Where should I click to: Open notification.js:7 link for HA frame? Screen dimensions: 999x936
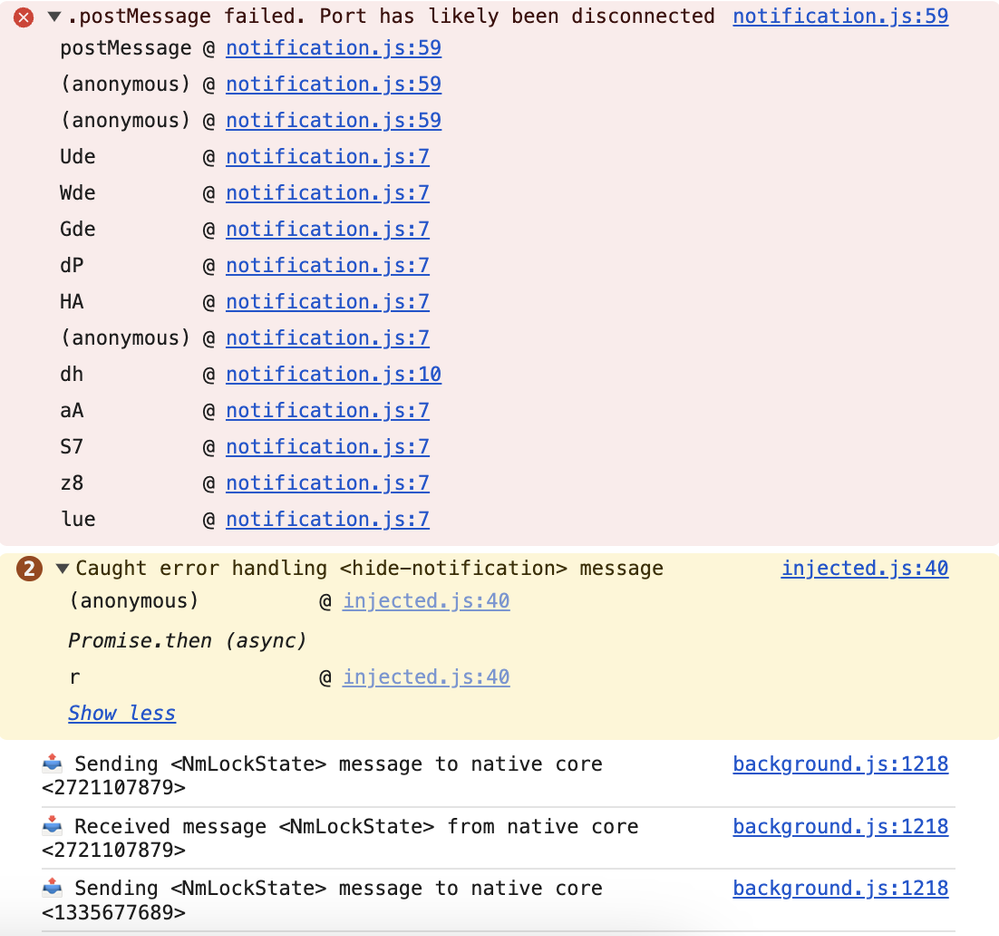coord(327,302)
